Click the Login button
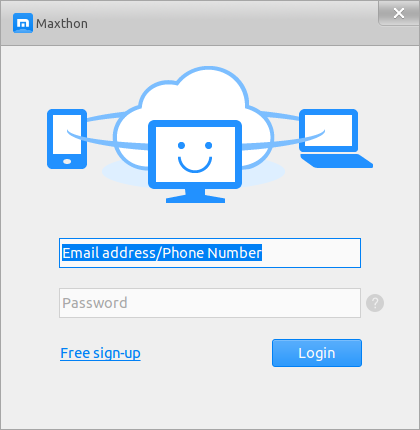The image size is (420, 430). pos(317,353)
